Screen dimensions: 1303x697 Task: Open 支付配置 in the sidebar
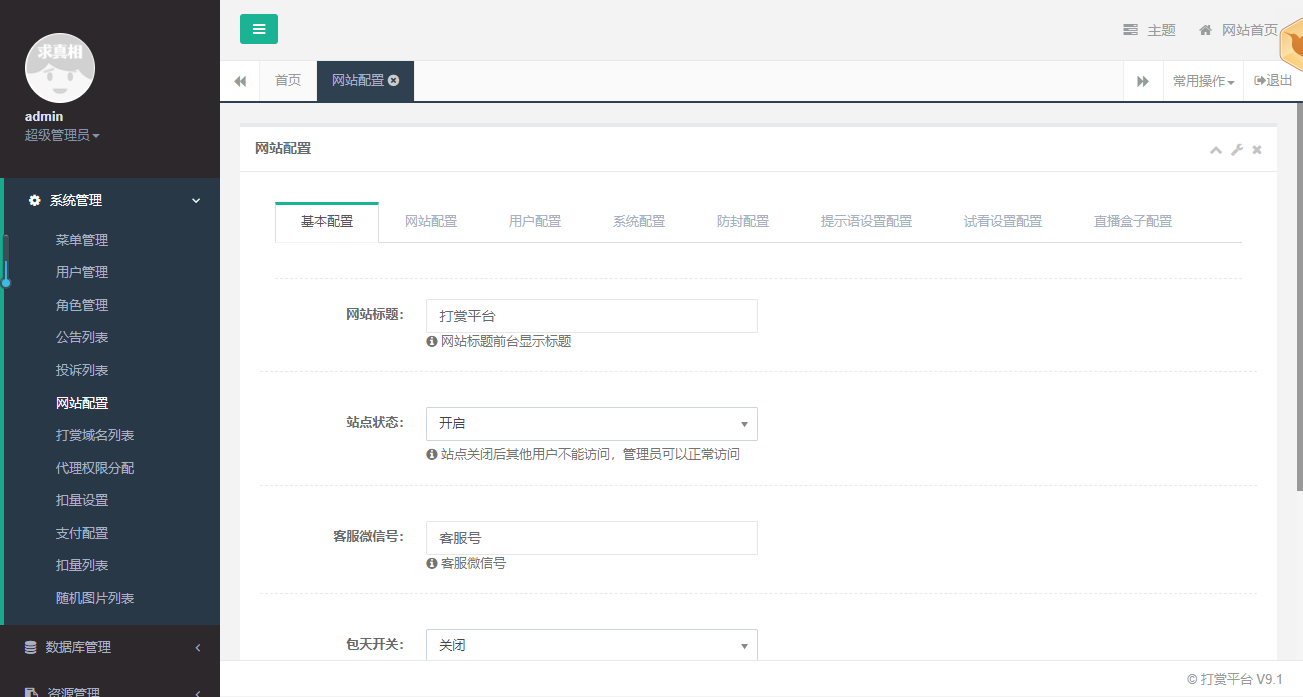[82, 533]
